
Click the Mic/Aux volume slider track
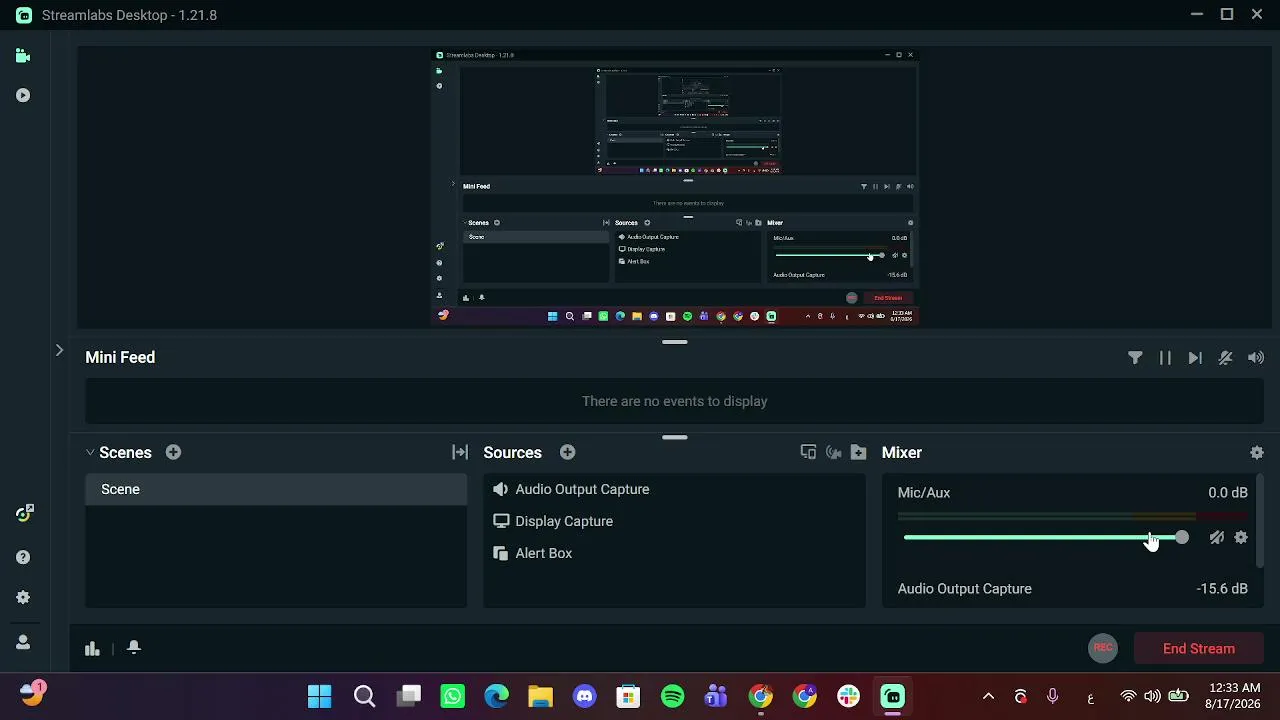(x=1043, y=538)
